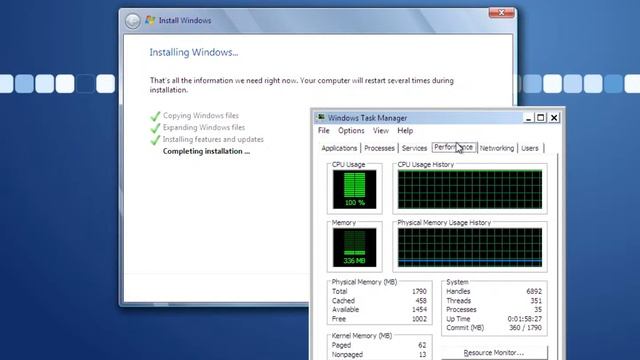Click the CPU Usage gauge showing 100 %
The image size is (640, 360).
[354, 189]
